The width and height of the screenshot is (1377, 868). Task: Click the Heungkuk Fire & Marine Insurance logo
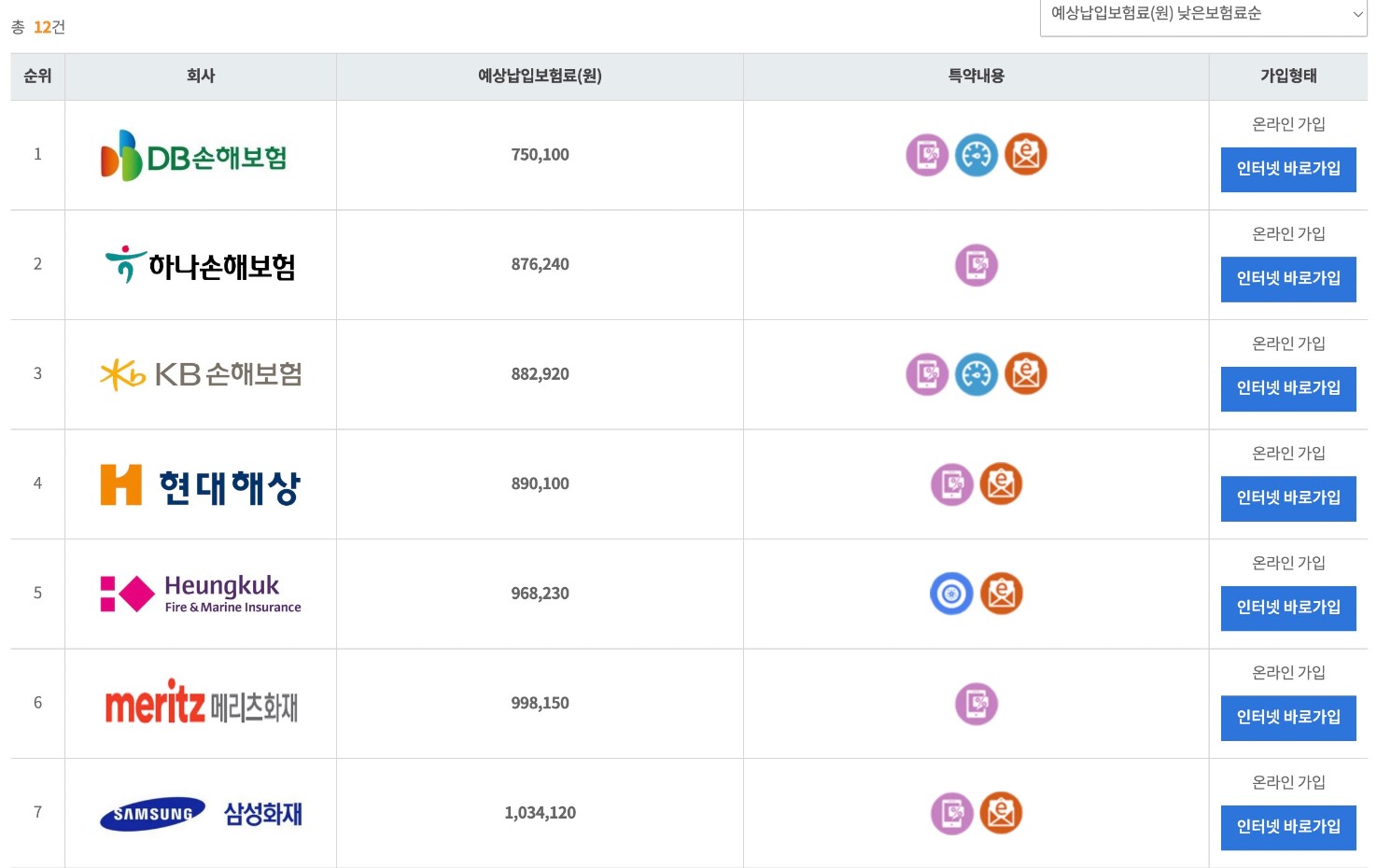pos(201,594)
